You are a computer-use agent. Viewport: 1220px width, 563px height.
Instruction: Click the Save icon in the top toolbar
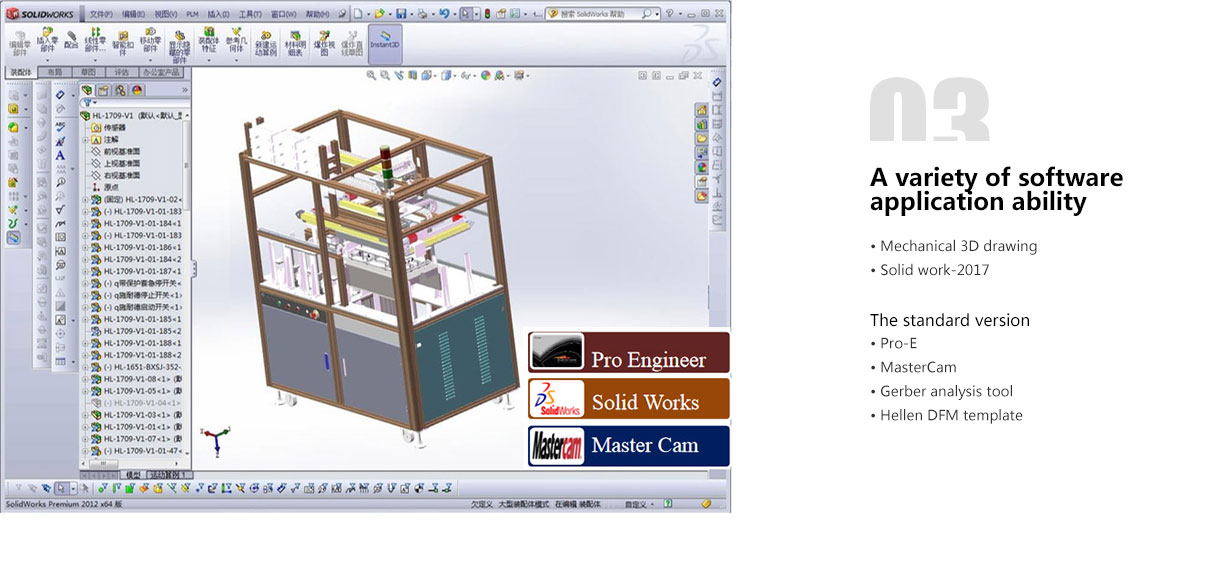click(x=400, y=14)
